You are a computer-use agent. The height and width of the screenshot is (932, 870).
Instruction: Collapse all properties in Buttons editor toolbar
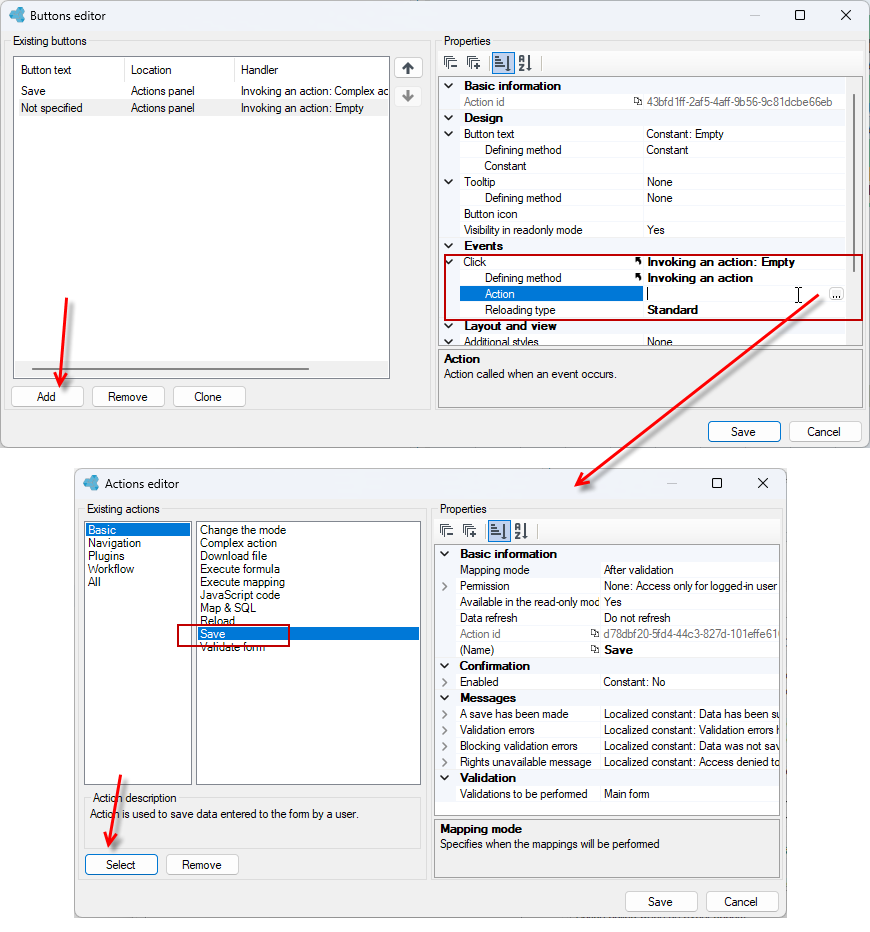[450, 62]
